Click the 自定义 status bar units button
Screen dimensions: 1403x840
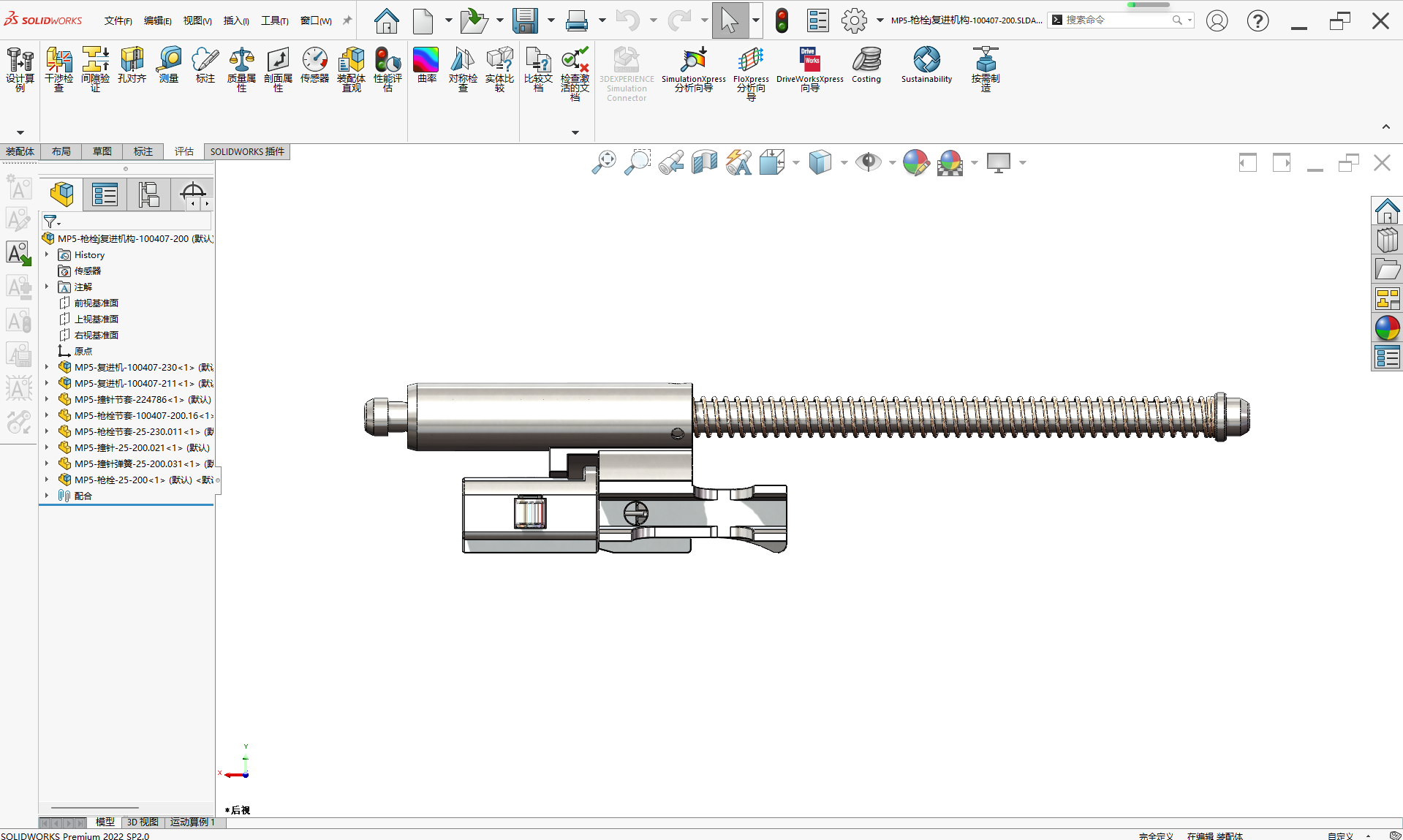[x=1340, y=836]
